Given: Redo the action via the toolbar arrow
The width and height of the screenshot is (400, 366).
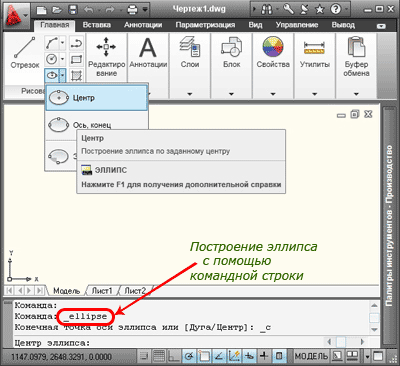Looking at the screenshot, I should coord(110,10).
